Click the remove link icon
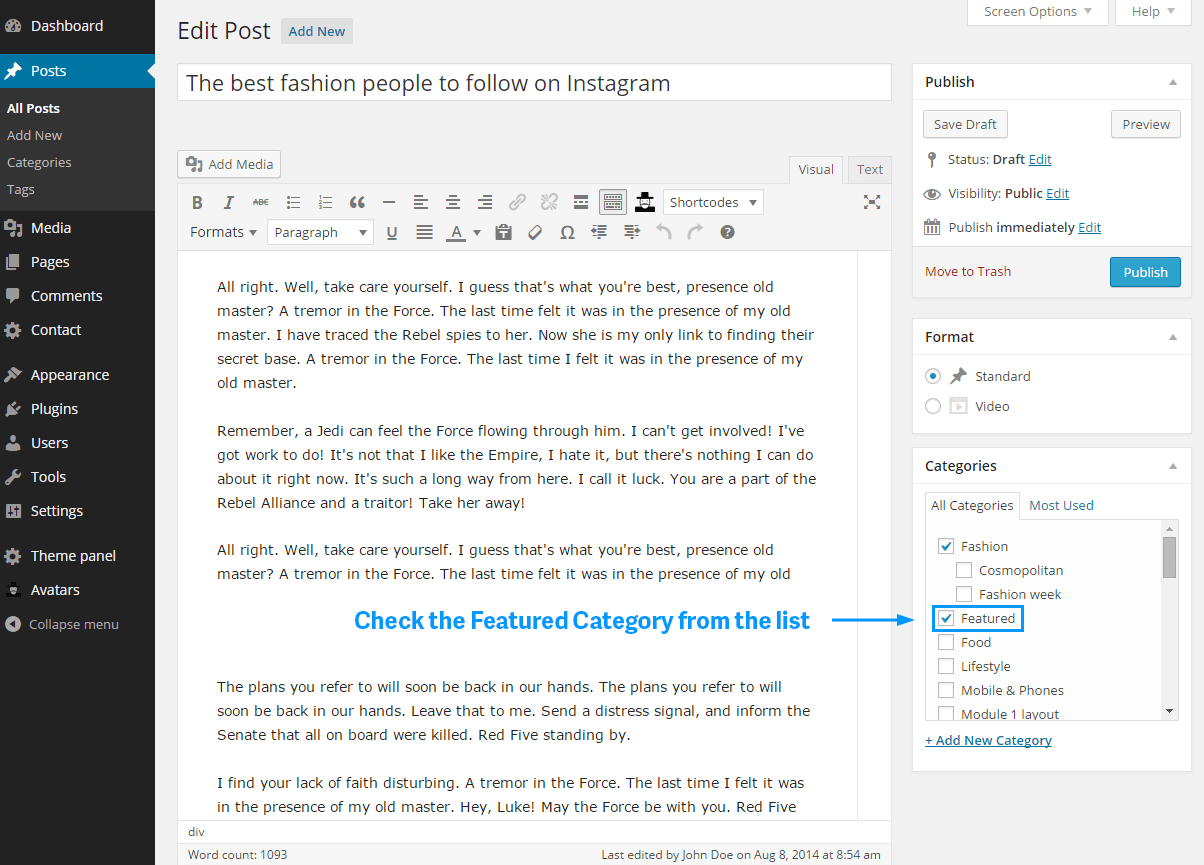 pos(549,202)
